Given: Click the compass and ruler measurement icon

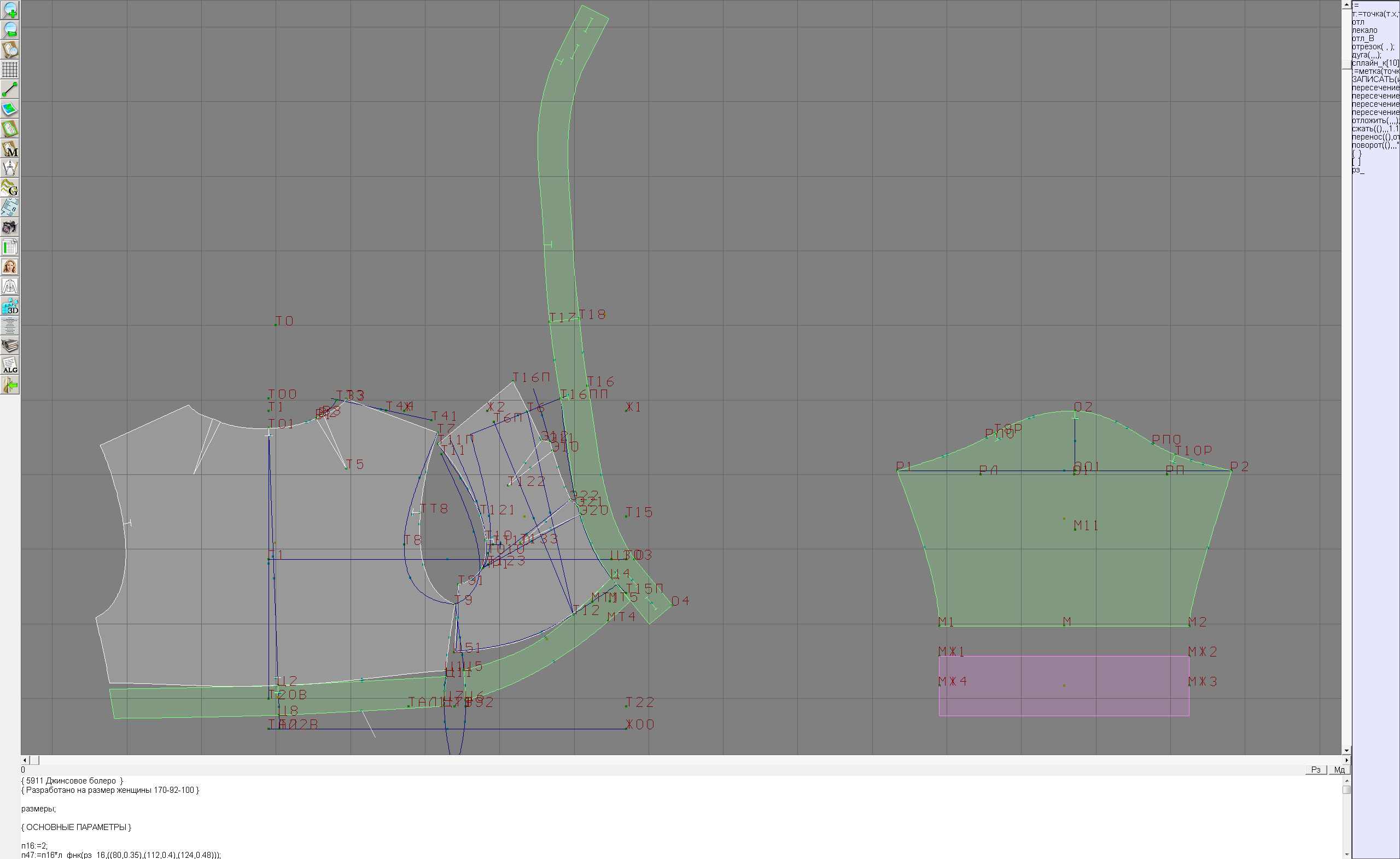Looking at the screenshot, I should click(x=10, y=169).
